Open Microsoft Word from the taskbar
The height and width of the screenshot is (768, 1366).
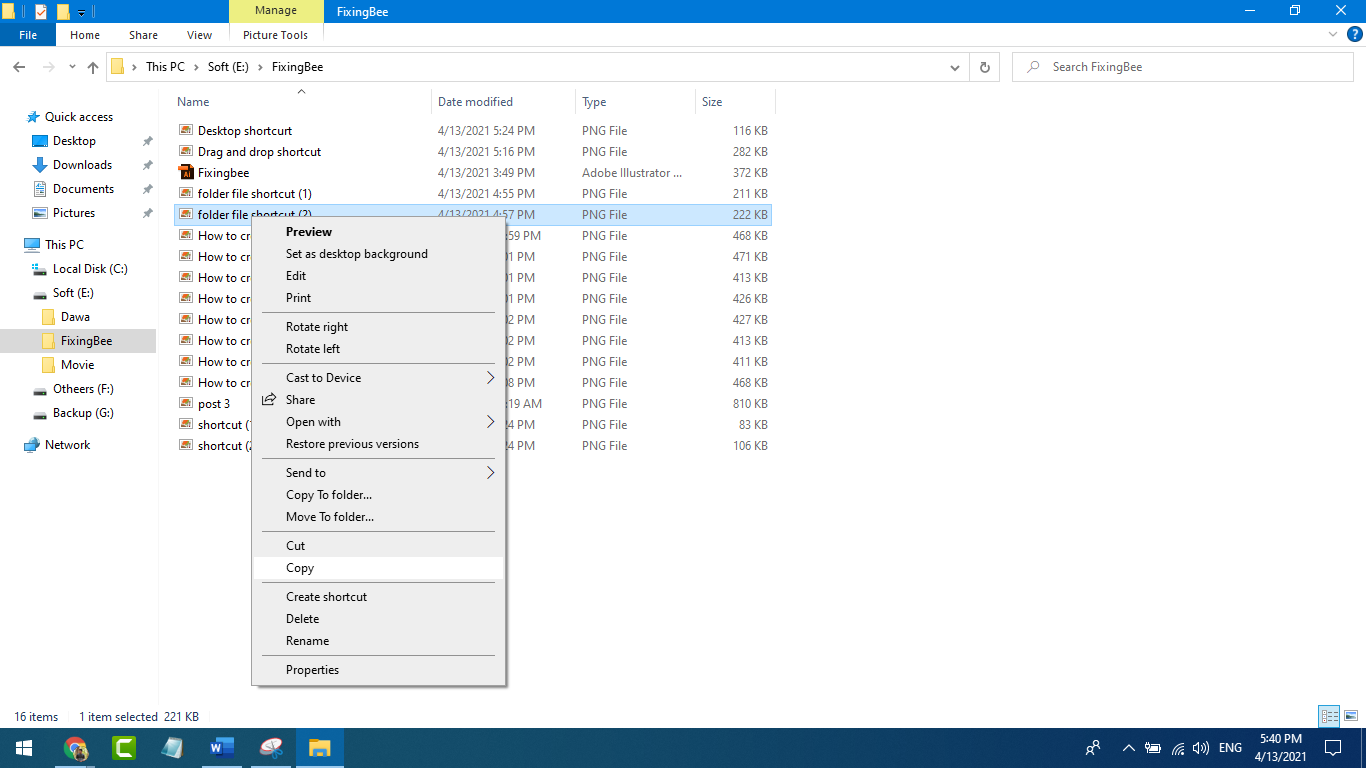(x=222, y=747)
